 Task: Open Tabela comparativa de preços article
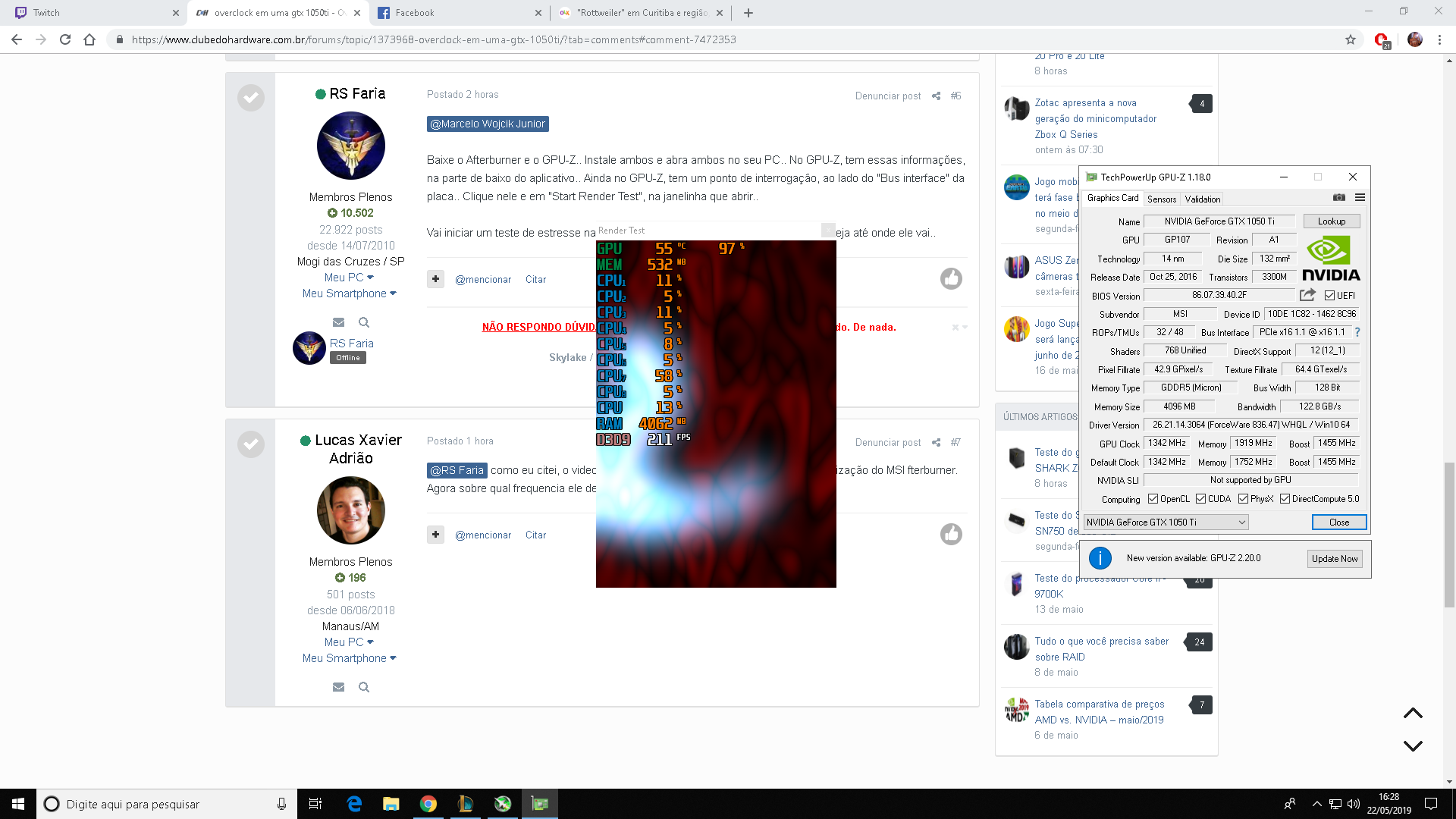(1100, 712)
